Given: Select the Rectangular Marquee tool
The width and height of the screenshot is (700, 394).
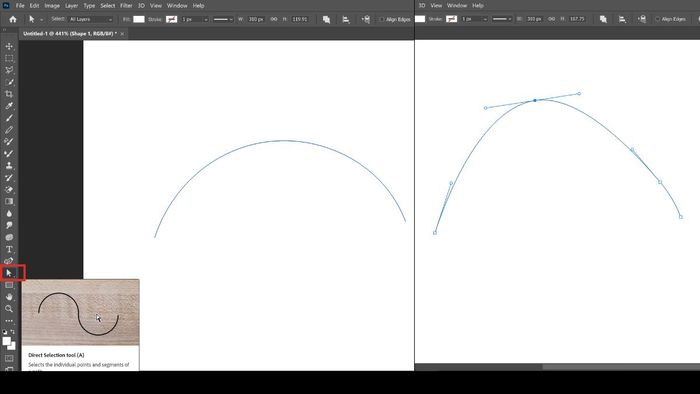Looking at the screenshot, I should [x=9, y=58].
